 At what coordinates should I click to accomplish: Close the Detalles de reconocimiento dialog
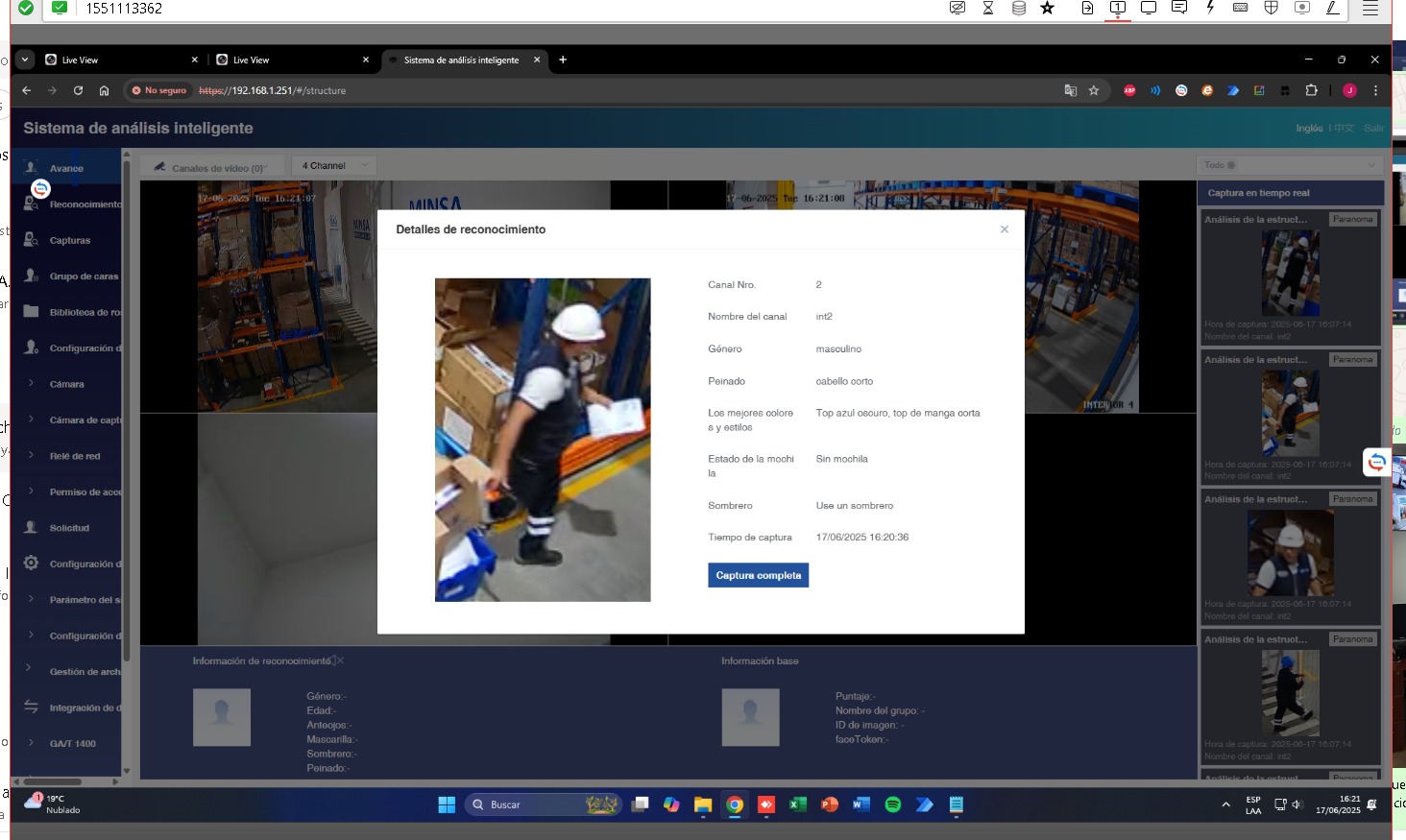[1004, 229]
